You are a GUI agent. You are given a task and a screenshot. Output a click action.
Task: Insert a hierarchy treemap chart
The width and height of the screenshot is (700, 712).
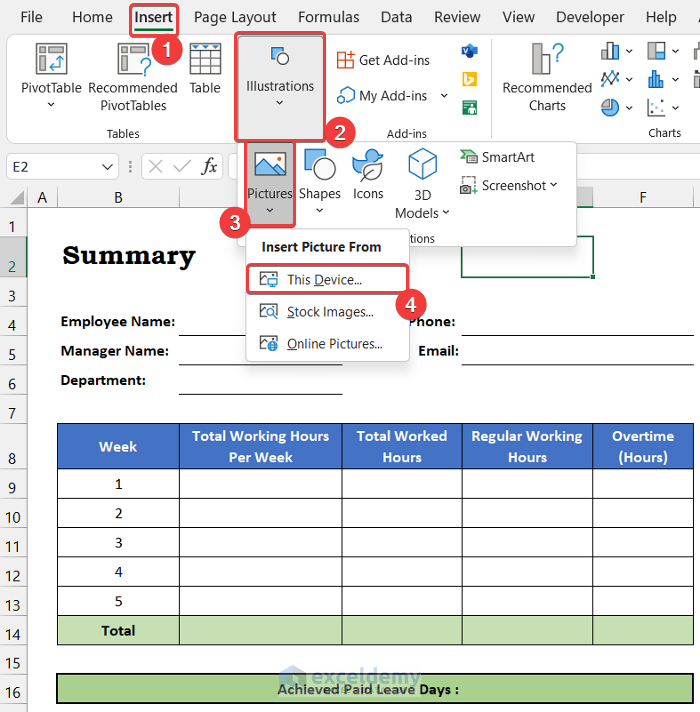point(656,51)
